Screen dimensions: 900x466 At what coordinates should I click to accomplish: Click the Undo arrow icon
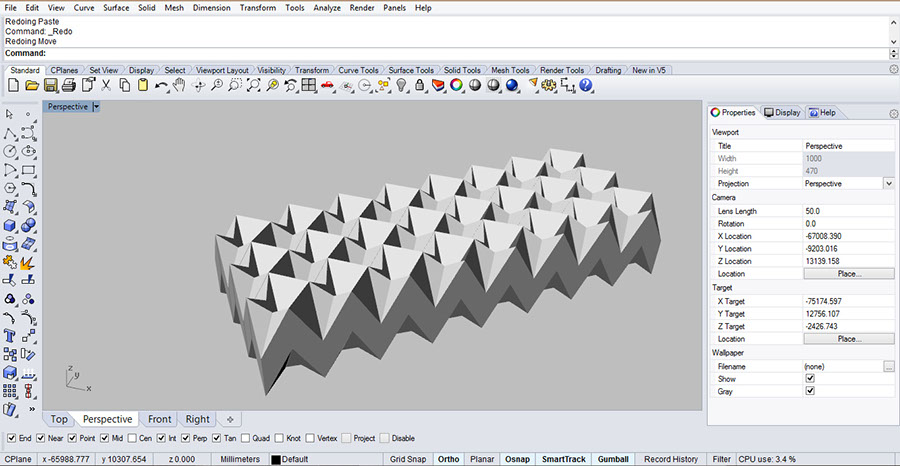click(161, 86)
